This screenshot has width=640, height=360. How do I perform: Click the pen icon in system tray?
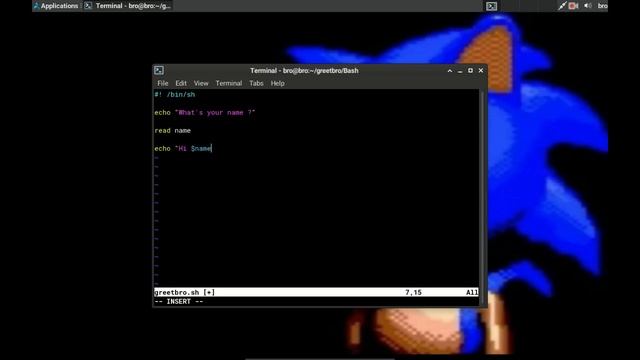click(x=562, y=6)
